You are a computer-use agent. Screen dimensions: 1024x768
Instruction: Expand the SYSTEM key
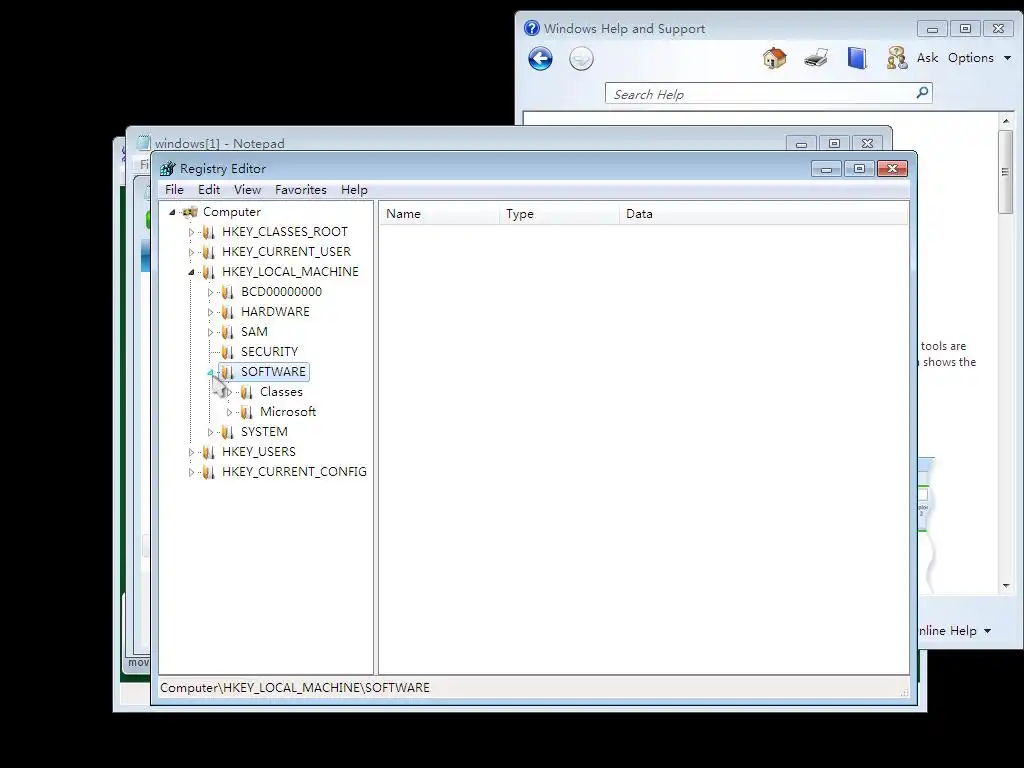tap(210, 432)
